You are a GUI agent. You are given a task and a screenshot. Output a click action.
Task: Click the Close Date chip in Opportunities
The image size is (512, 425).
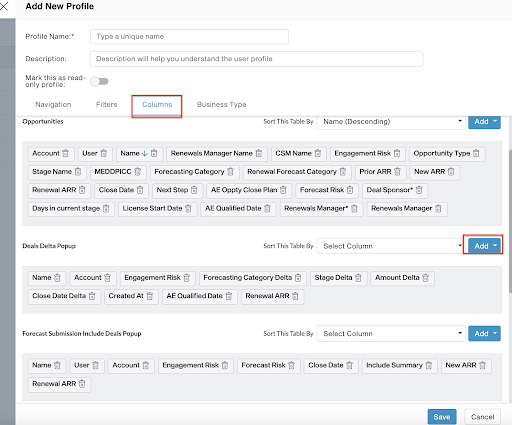(121, 190)
